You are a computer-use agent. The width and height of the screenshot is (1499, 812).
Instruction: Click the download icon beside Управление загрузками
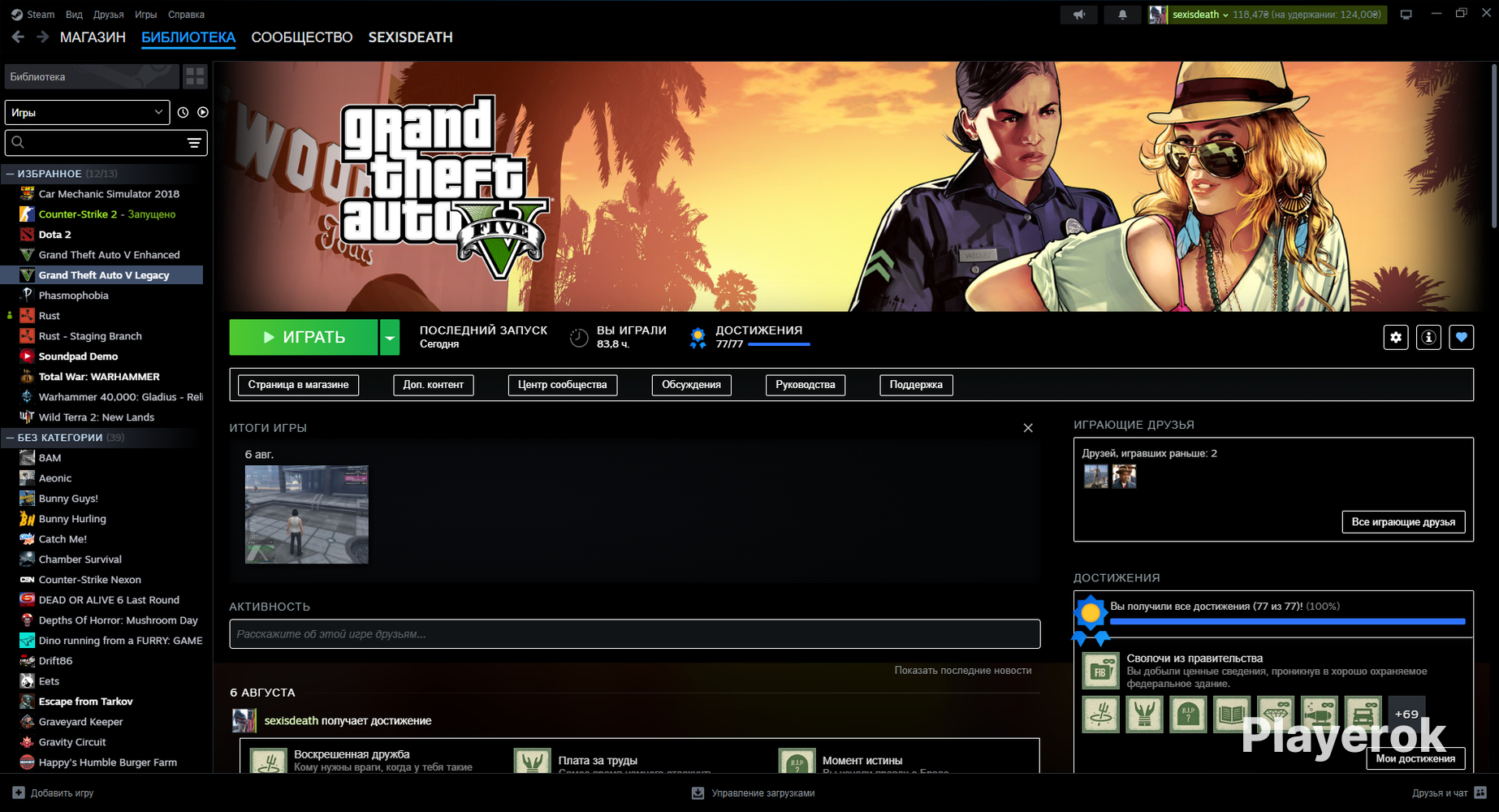click(698, 793)
